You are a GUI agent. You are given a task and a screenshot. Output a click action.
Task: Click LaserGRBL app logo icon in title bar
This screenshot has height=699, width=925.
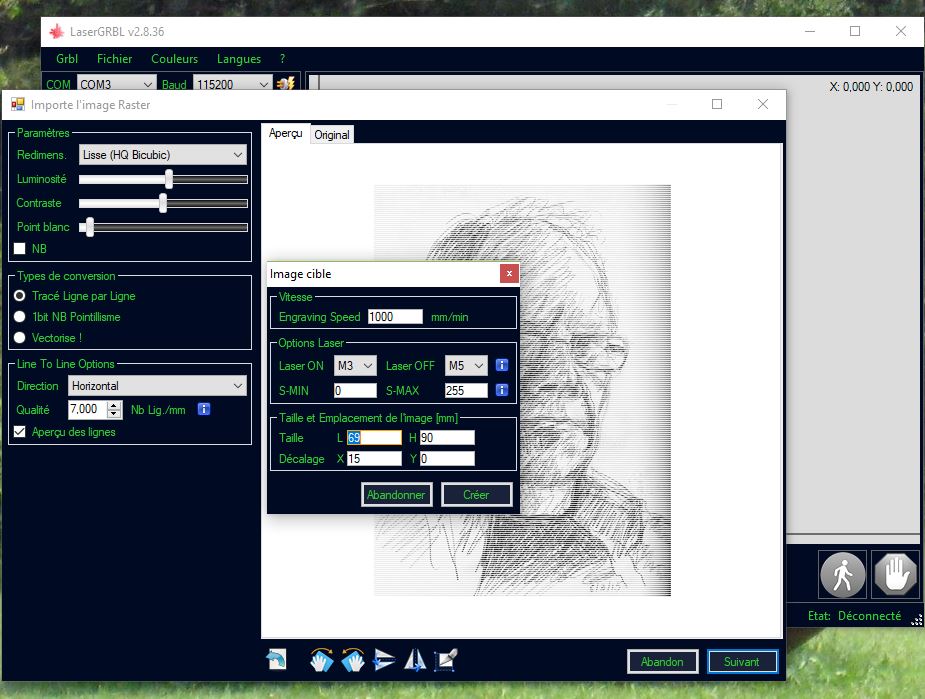pyautogui.click(x=57, y=31)
